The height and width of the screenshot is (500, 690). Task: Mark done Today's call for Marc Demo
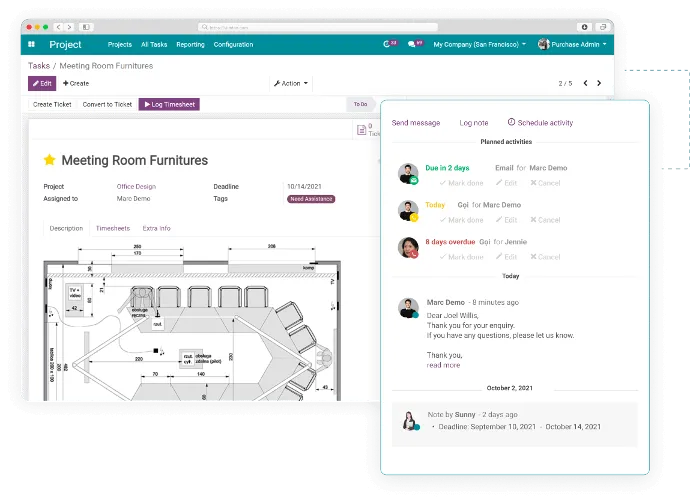pyautogui.click(x=462, y=220)
